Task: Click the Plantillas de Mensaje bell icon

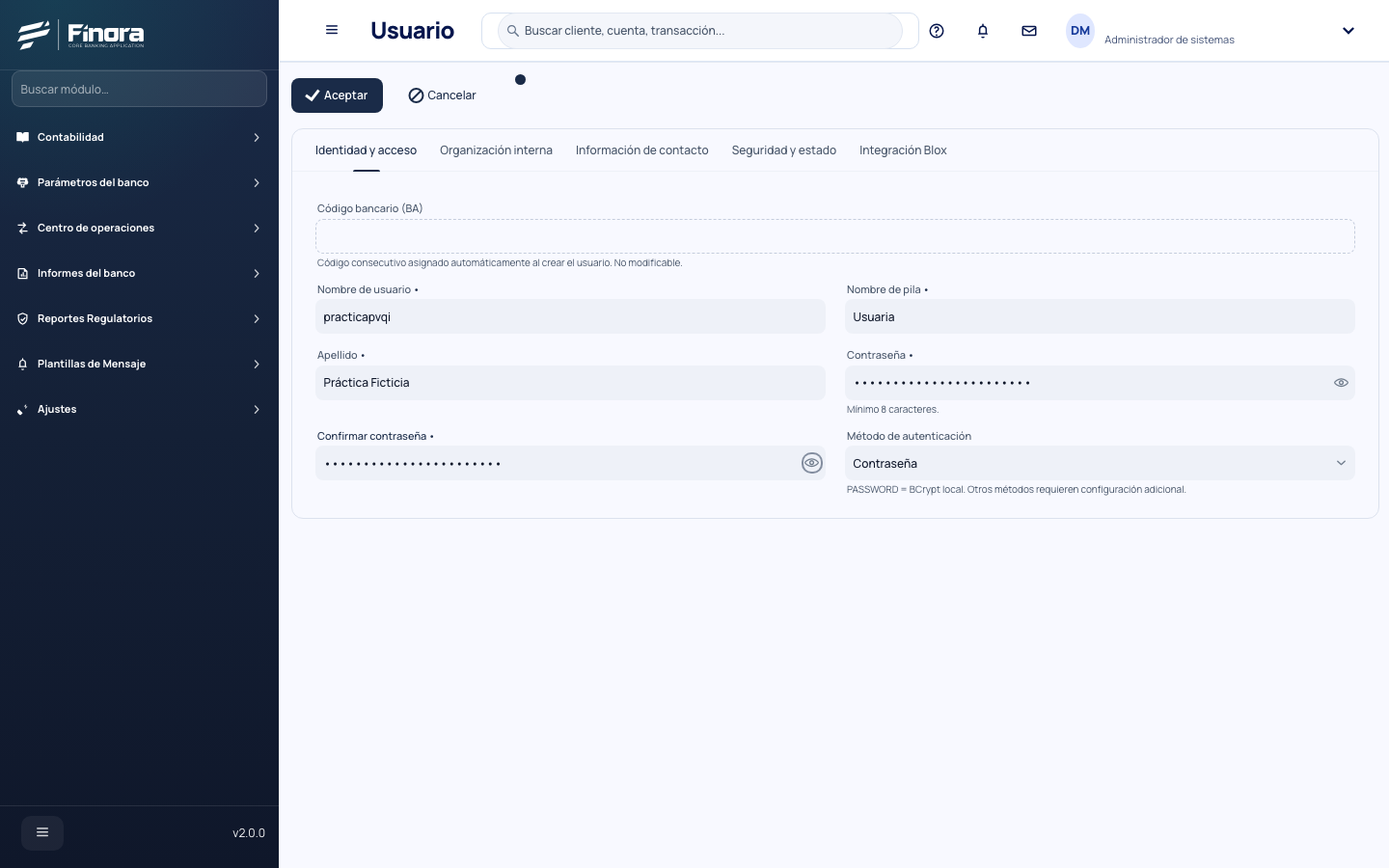Action: [x=23, y=364]
